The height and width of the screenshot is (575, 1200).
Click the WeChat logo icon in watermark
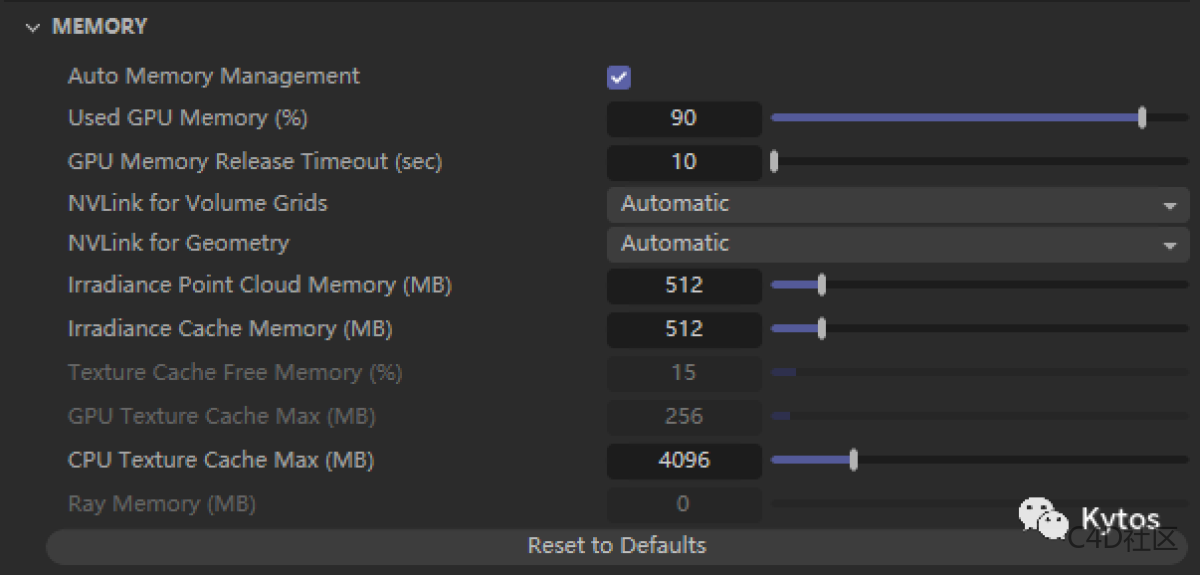coord(1042,517)
